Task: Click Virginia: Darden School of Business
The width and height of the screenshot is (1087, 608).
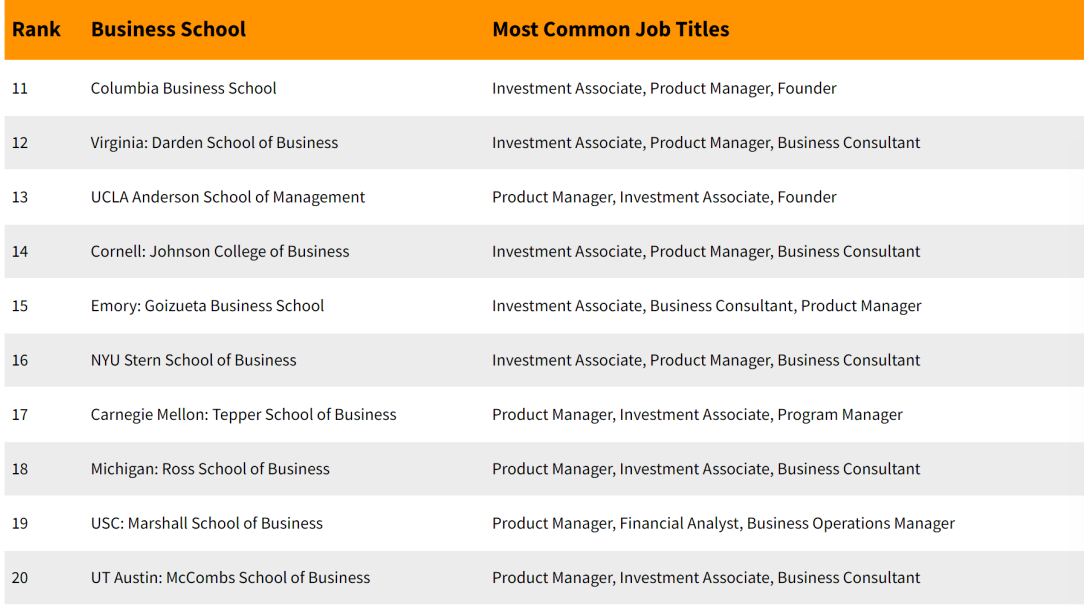Action: click(x=214, y=142)
